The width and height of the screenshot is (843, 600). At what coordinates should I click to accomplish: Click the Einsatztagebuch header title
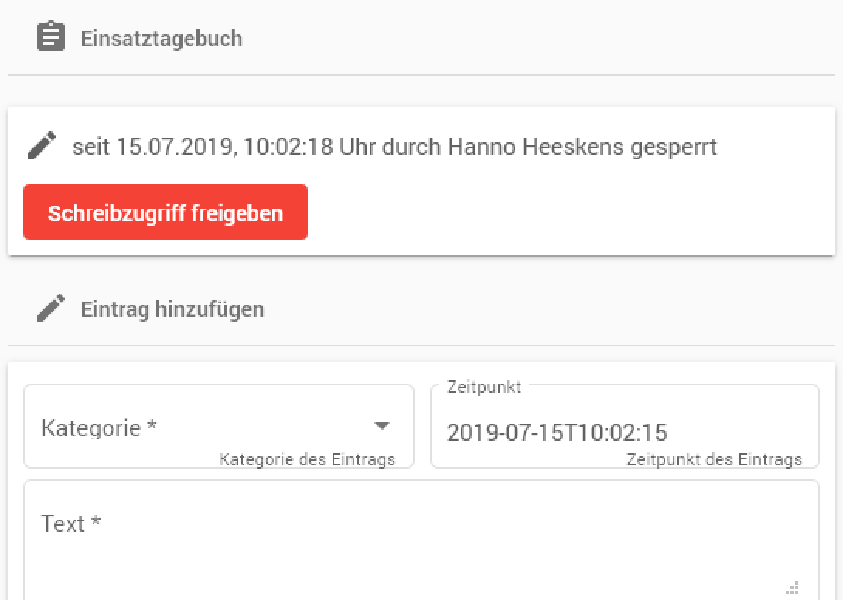[162, 38]
